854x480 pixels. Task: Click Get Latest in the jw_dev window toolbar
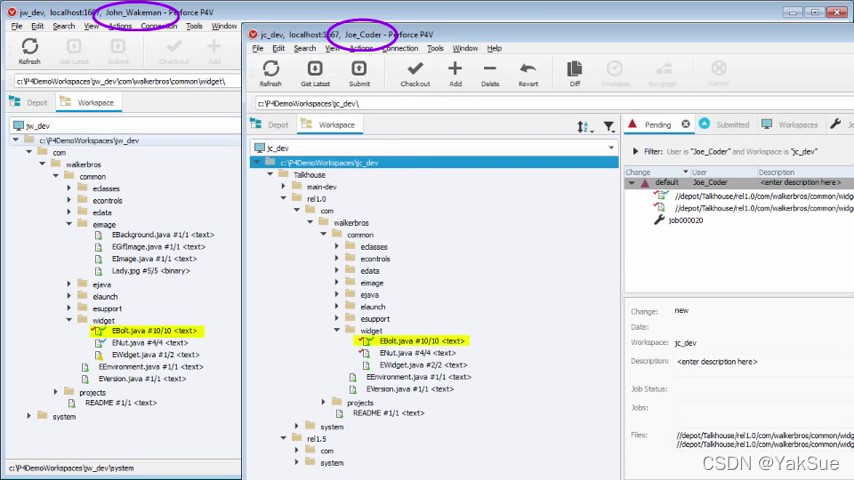74,51
